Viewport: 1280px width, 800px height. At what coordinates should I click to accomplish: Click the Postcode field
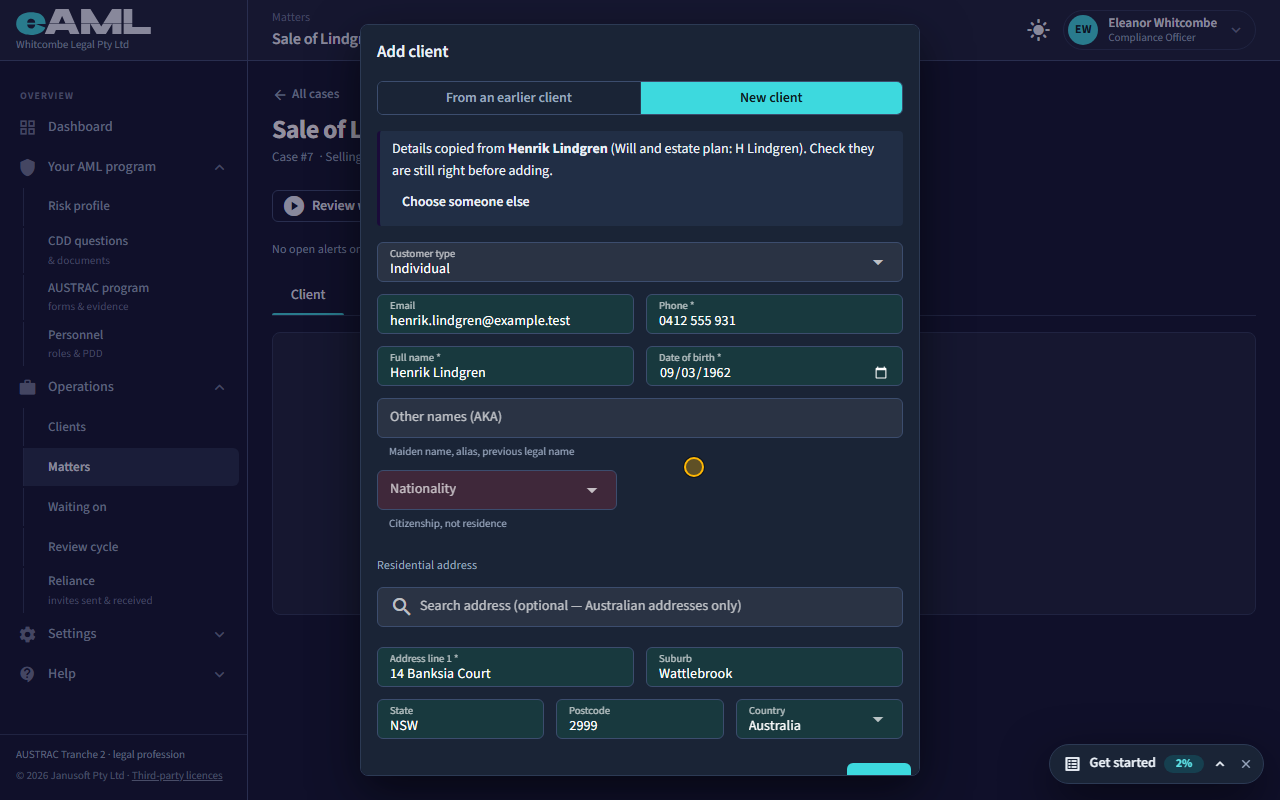(639, 719)
